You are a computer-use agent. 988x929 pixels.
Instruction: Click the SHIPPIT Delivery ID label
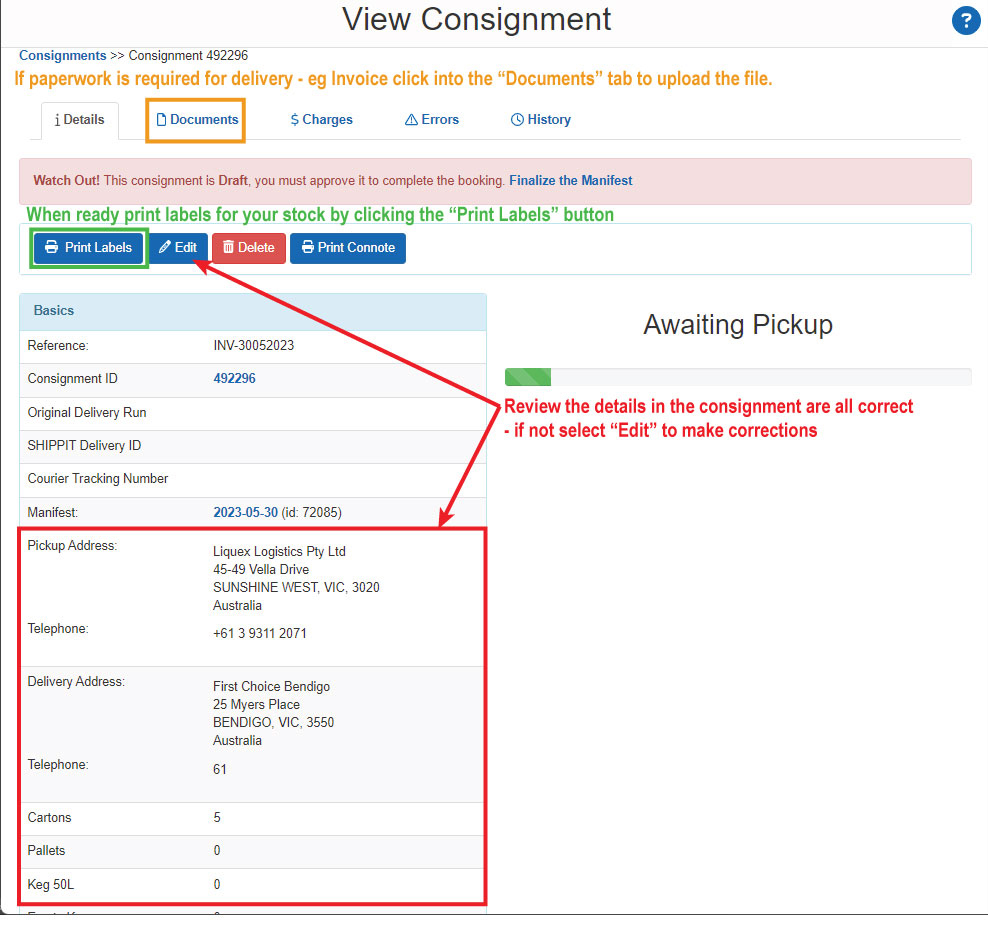[x=84, y=446]
